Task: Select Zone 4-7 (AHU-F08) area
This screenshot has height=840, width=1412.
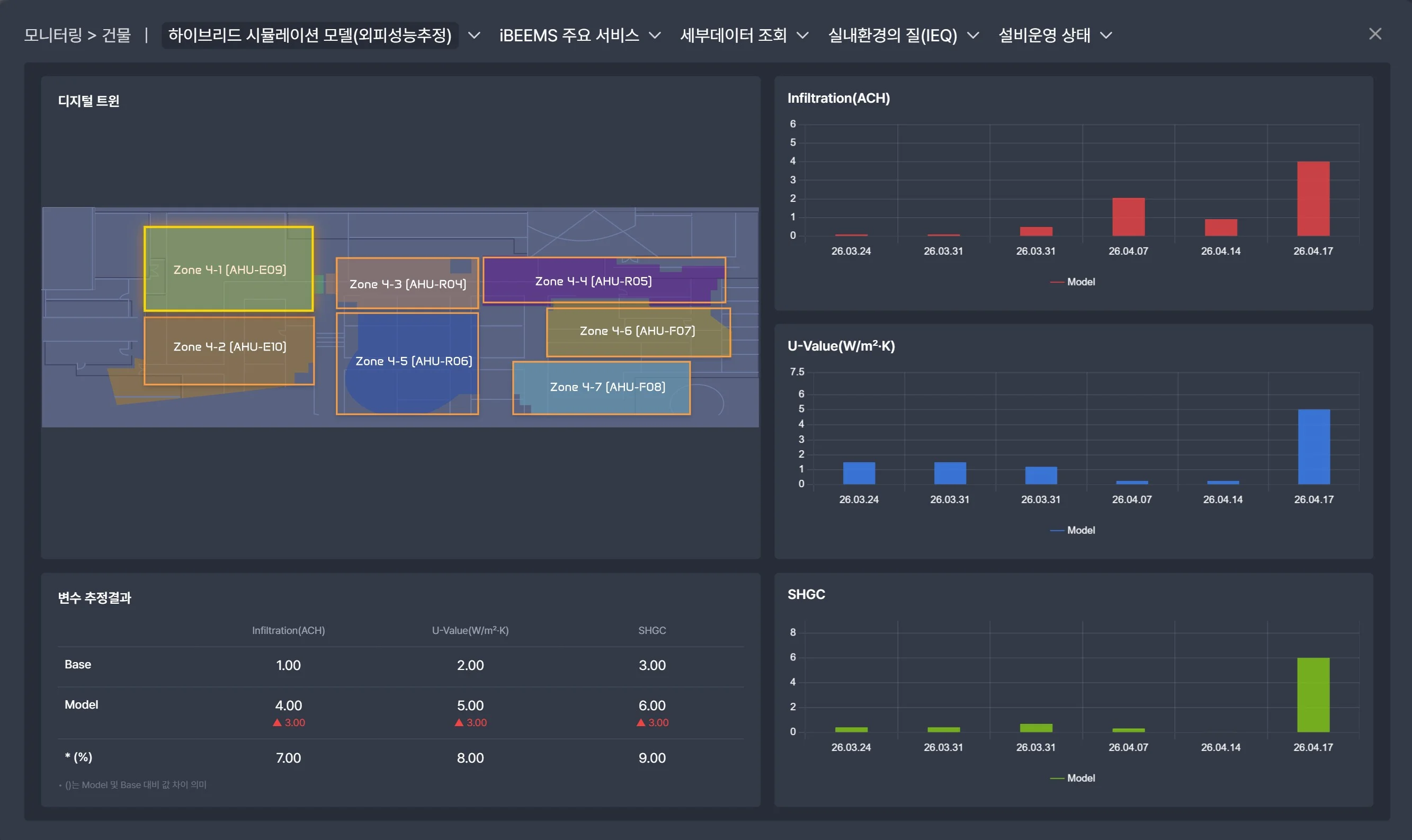Action: pyautogui.click(x=601, y=388)
